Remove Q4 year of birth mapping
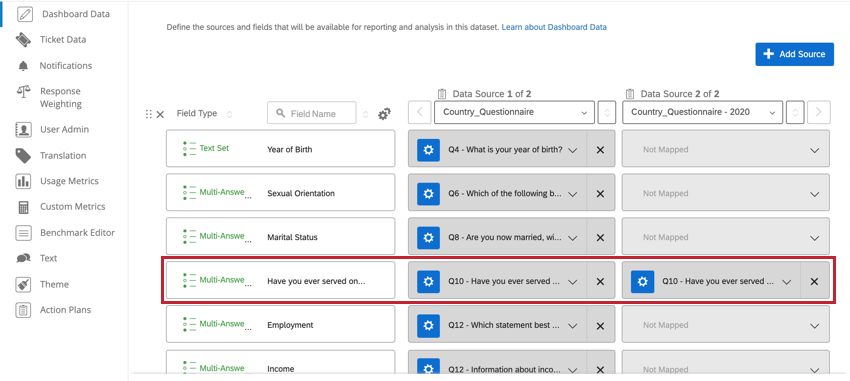 tap(600, 150)
